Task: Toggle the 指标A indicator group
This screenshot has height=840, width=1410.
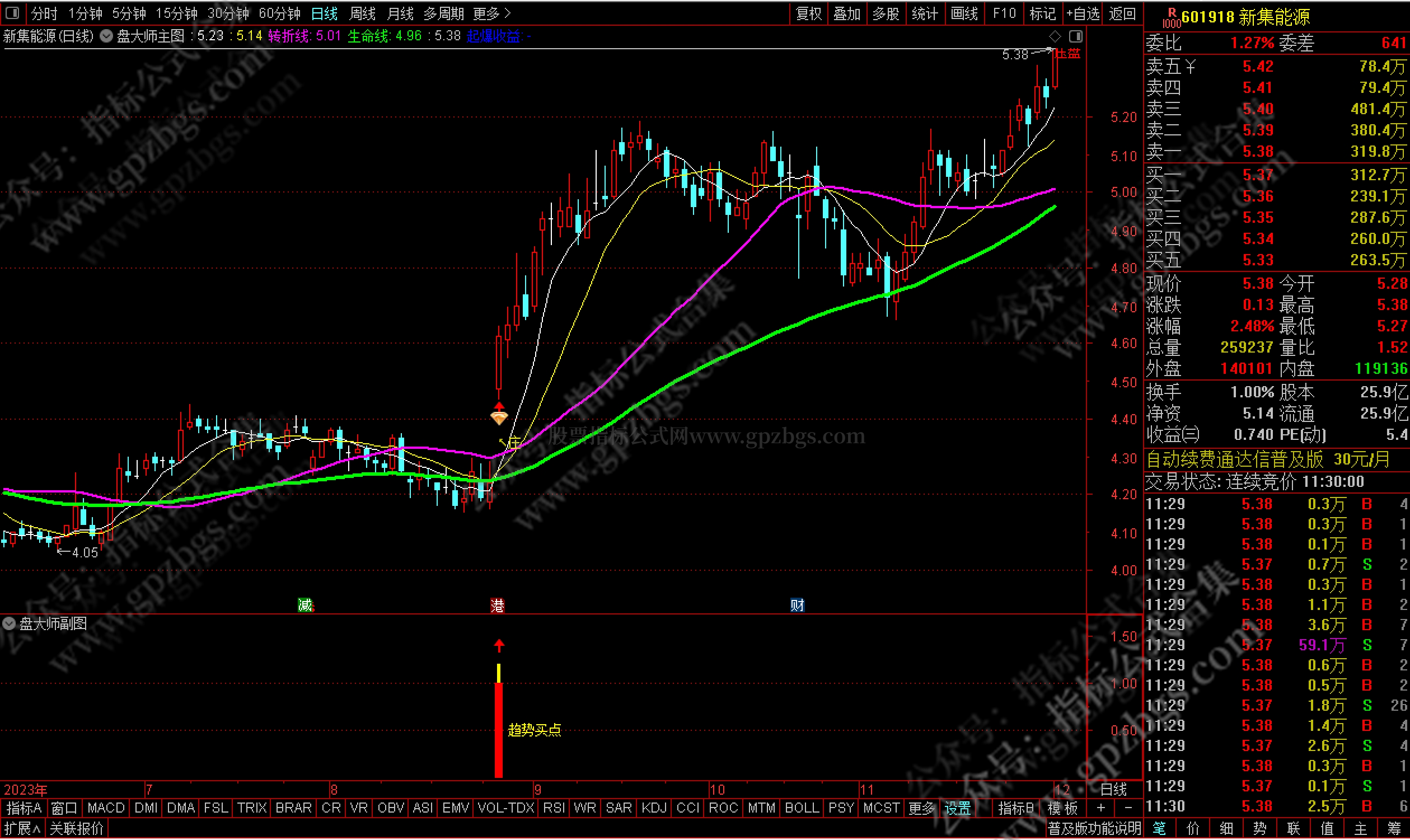Action: coord(24,808)
